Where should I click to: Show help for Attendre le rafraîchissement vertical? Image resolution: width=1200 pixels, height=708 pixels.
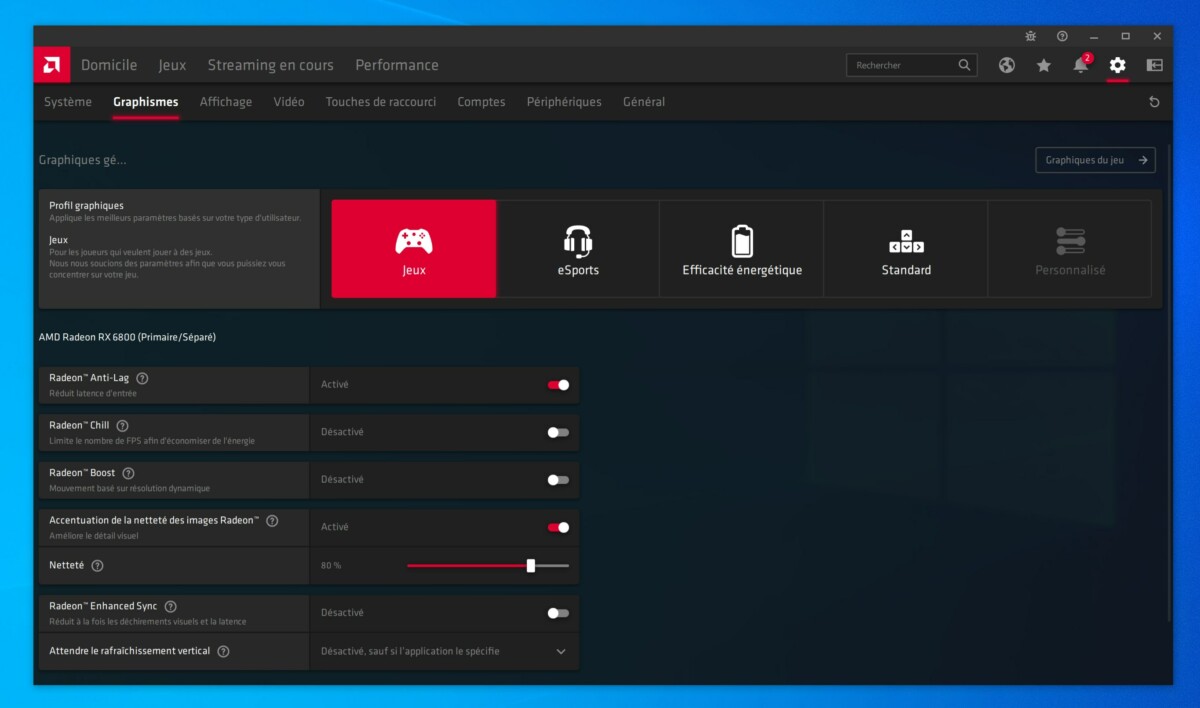[x=223, y=651]
